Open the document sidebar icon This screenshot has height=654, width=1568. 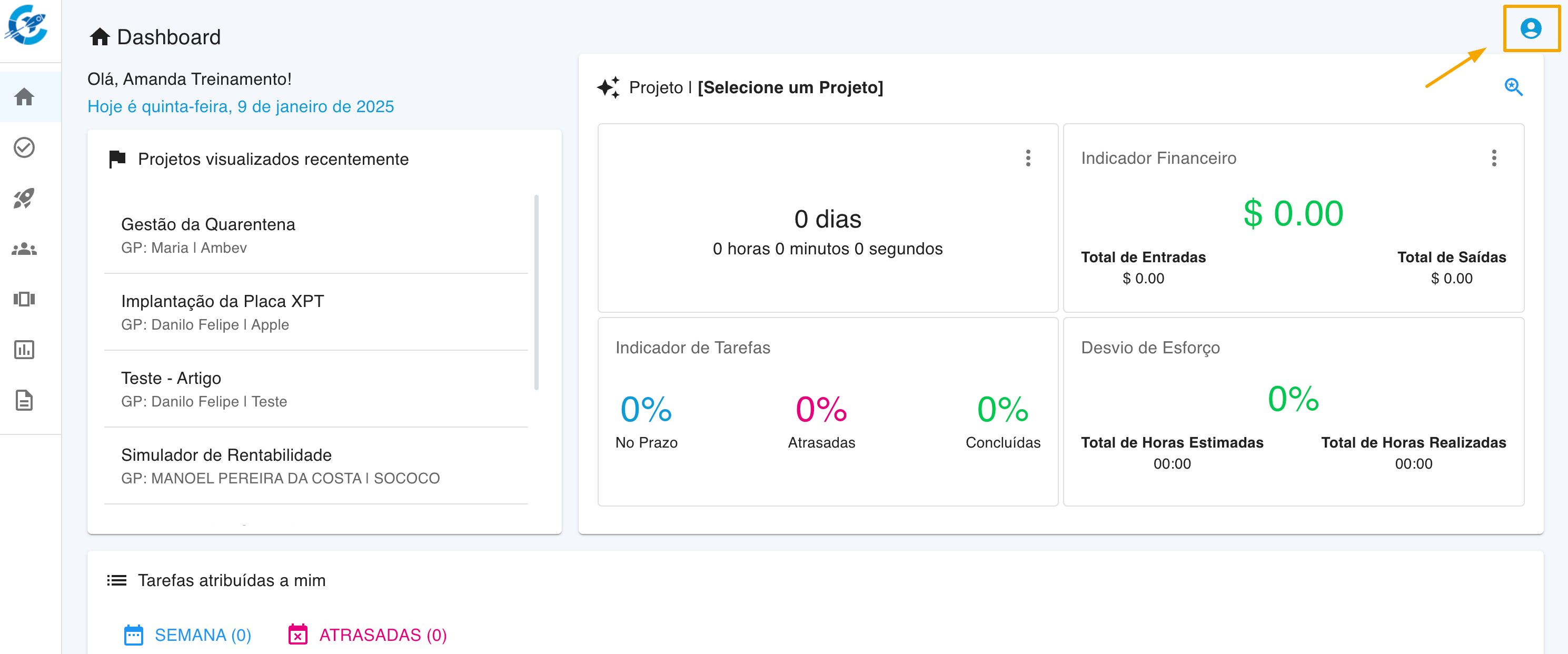tap(24, 400)
